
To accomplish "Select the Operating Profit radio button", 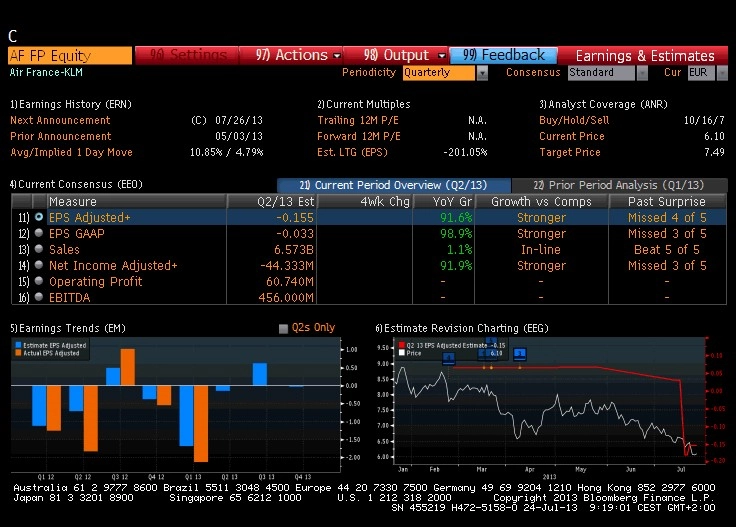I will pos(39,281).
